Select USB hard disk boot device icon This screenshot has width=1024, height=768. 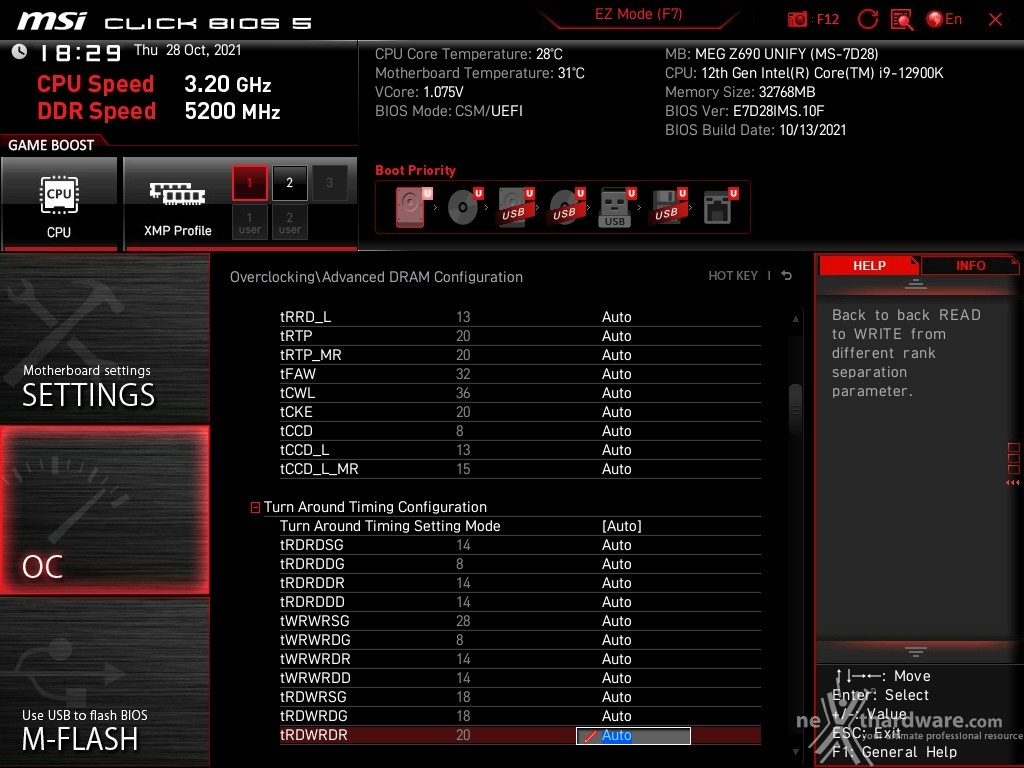516,207
